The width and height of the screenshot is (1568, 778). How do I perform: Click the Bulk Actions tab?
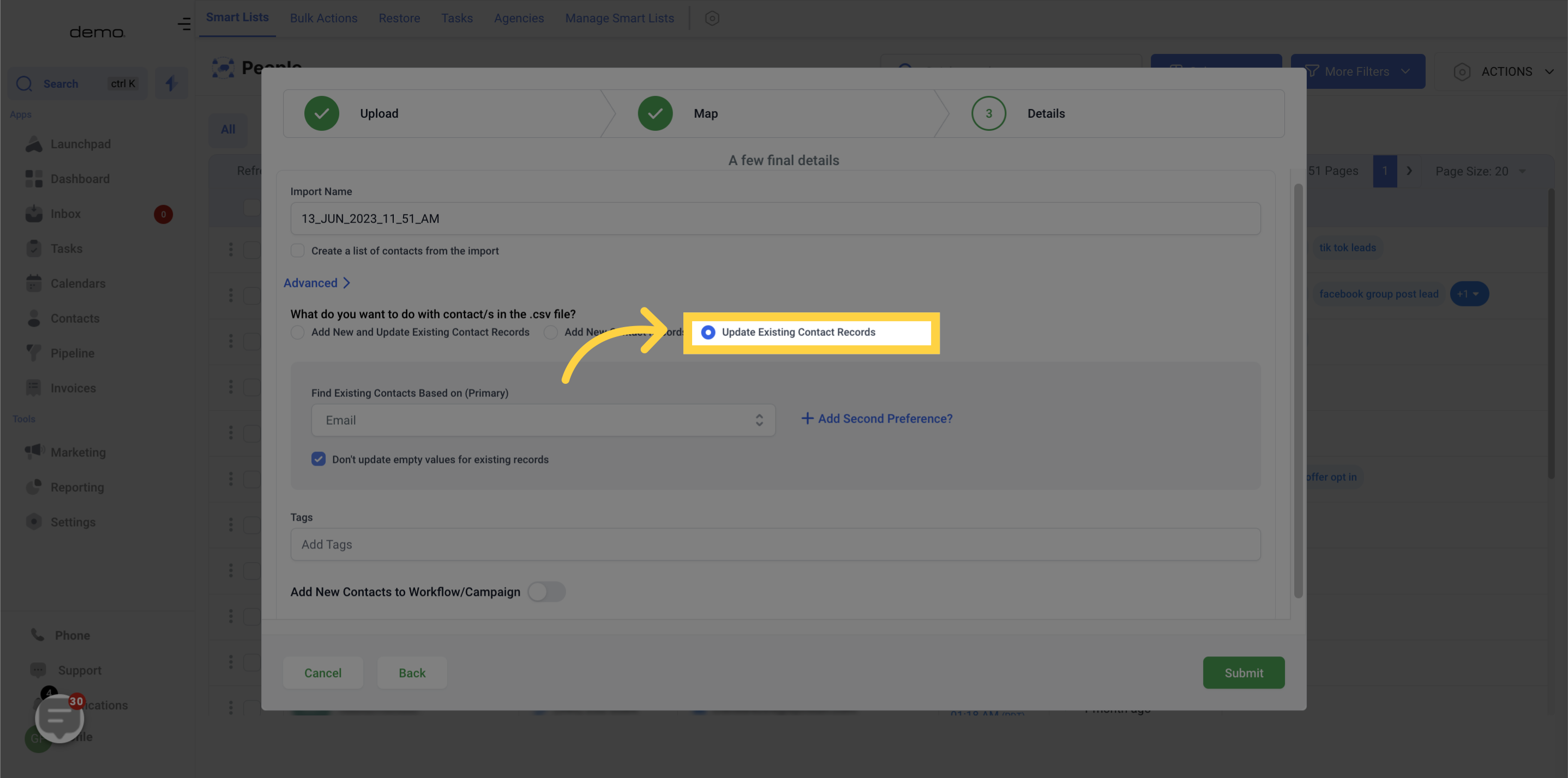click(x=323, y=18)
